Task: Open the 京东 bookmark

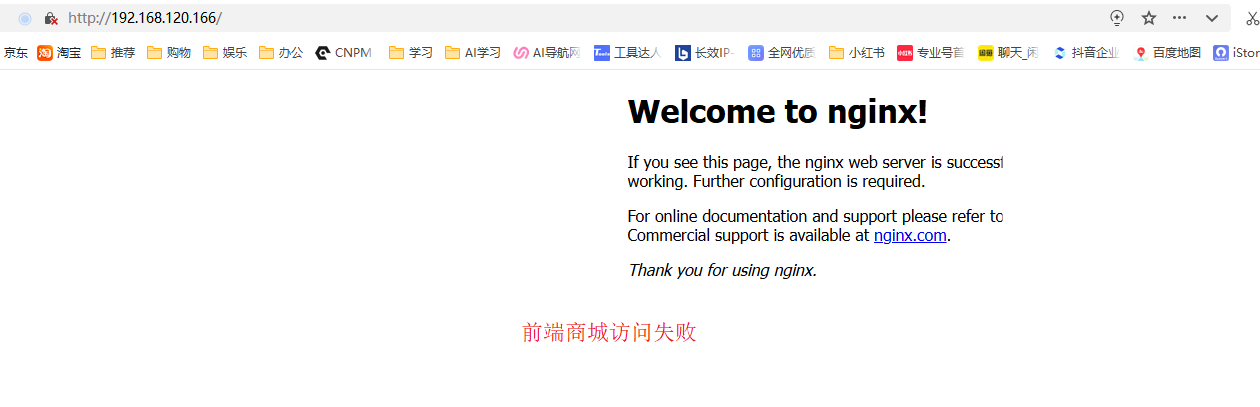Action: click(x=15, y=53)
